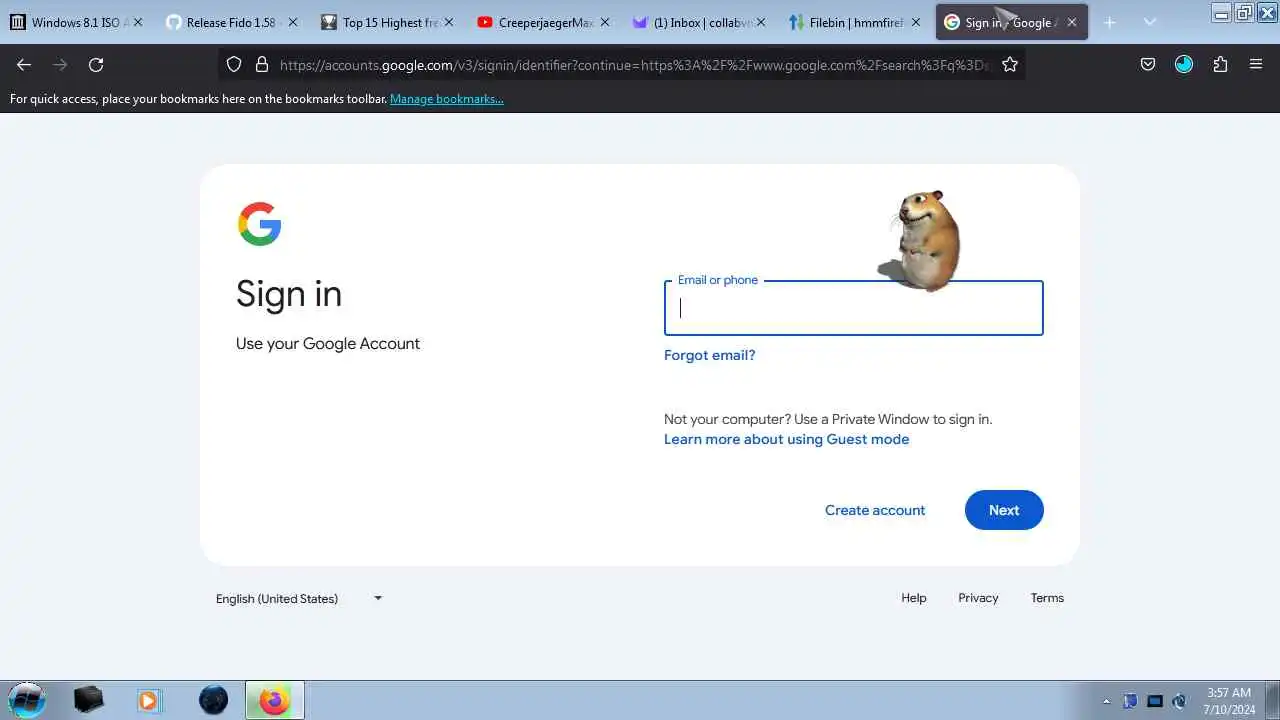This screenshot has height=720, width=1280.
Task: Open Learn more about Guest mode
Action: [x=786, y=439]
